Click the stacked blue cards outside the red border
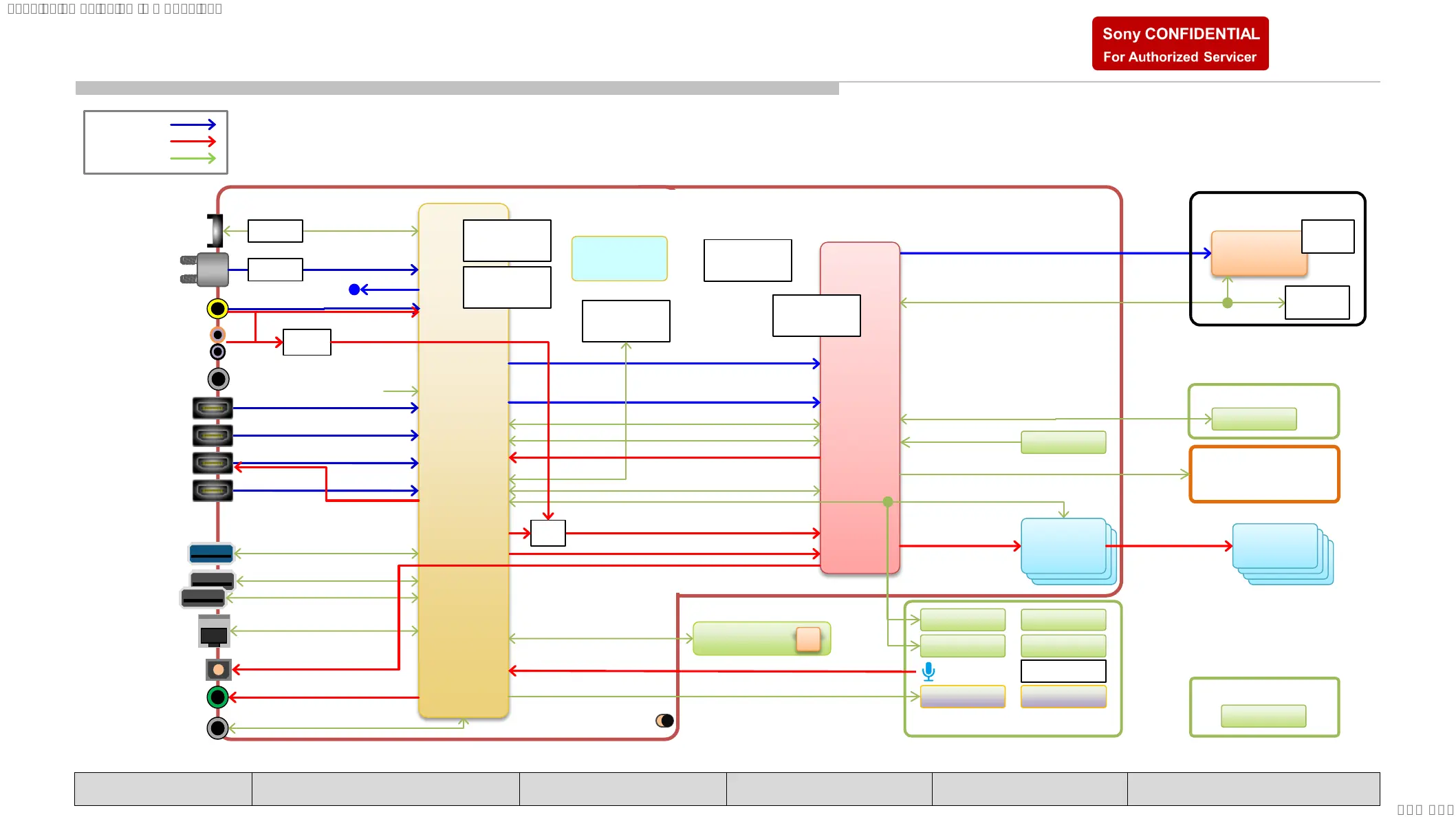1456x819 pixels. coord(1283,554)
